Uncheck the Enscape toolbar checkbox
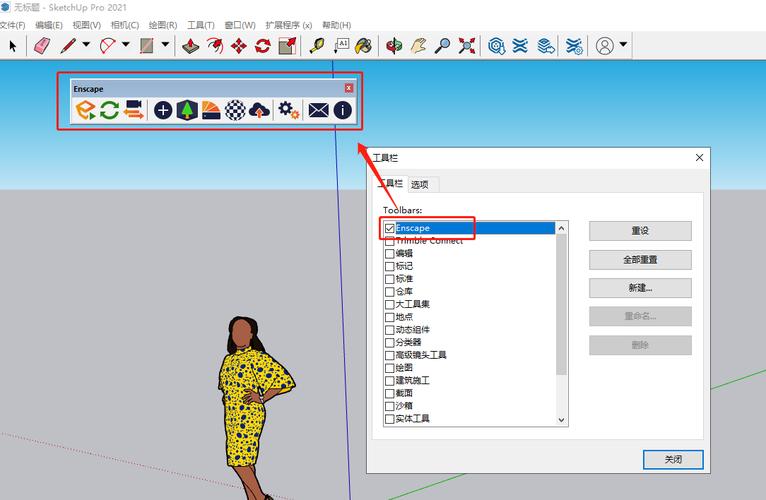 point(389,228)
